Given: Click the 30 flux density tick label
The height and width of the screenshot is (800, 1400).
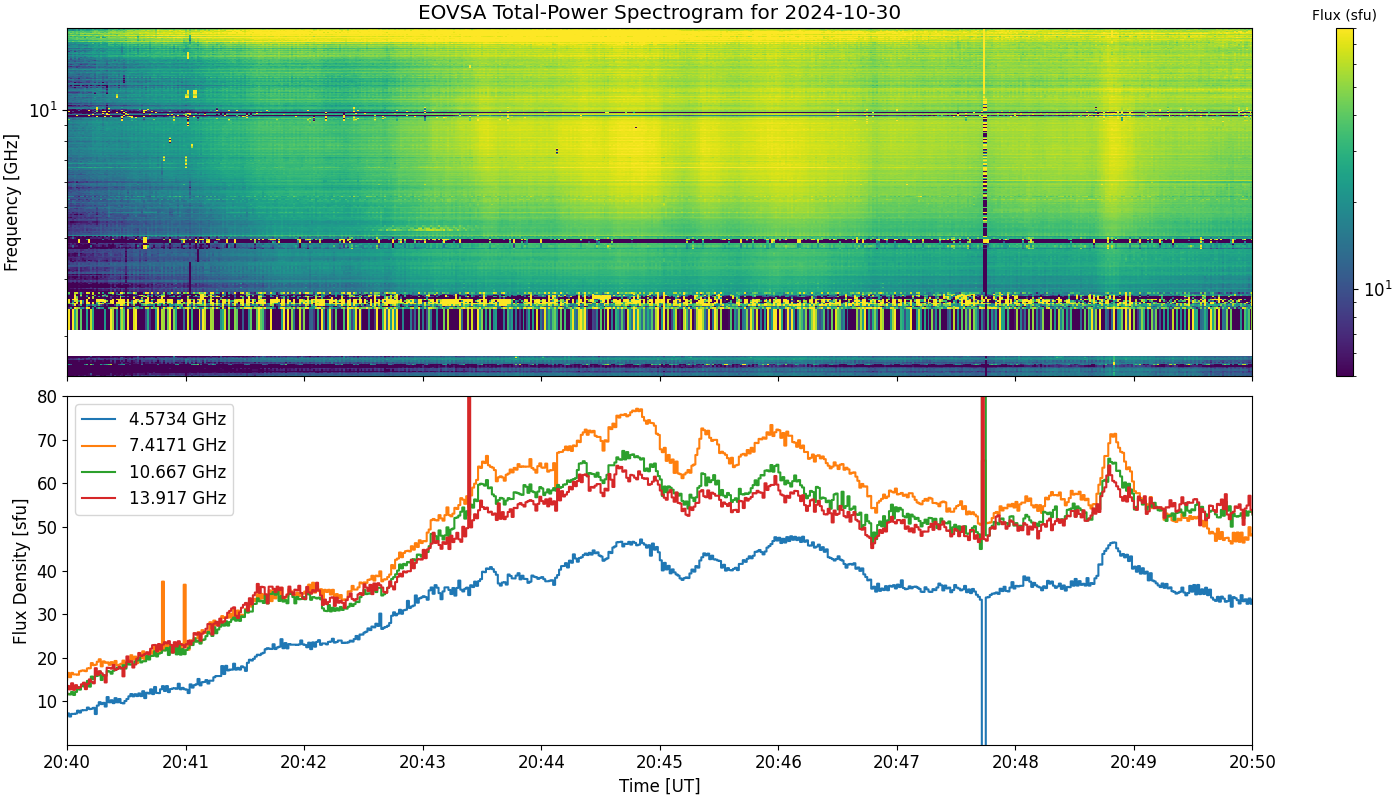Looking at the screenshot, I should [x=48, y=615].
